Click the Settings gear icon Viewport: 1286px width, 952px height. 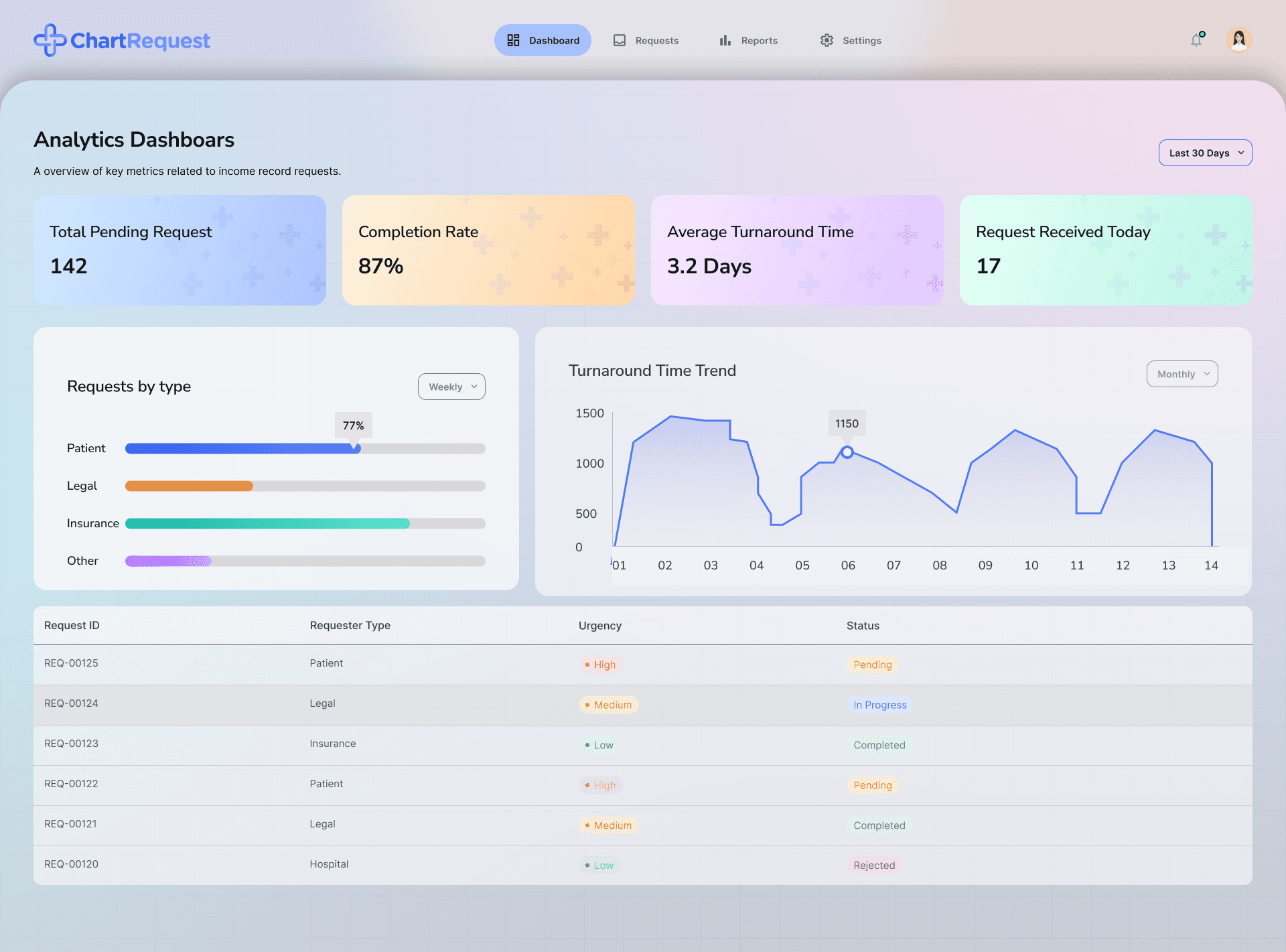coord(827,40)
